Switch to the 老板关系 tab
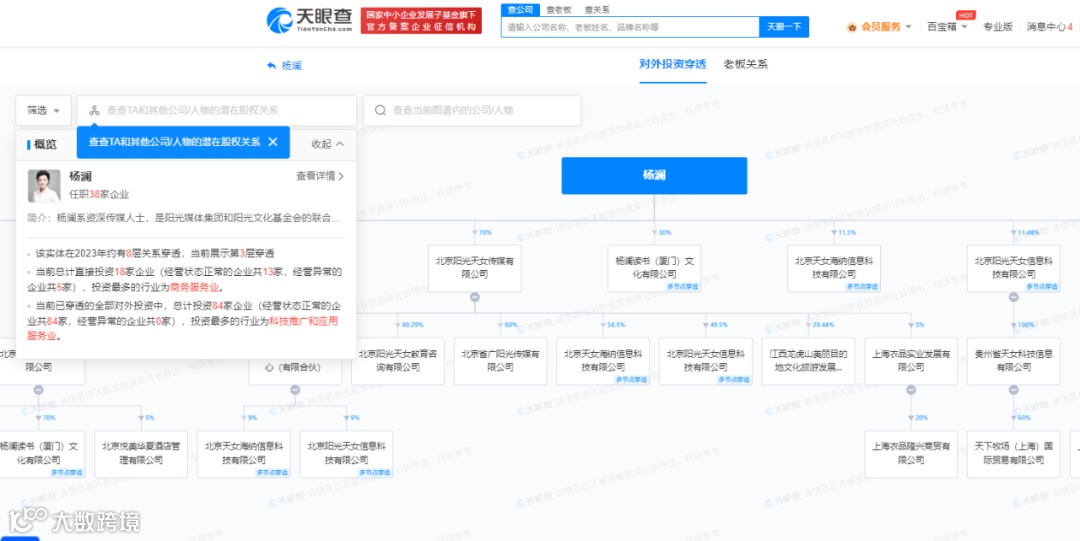The image size is (1080, 541). pos(745,64)
